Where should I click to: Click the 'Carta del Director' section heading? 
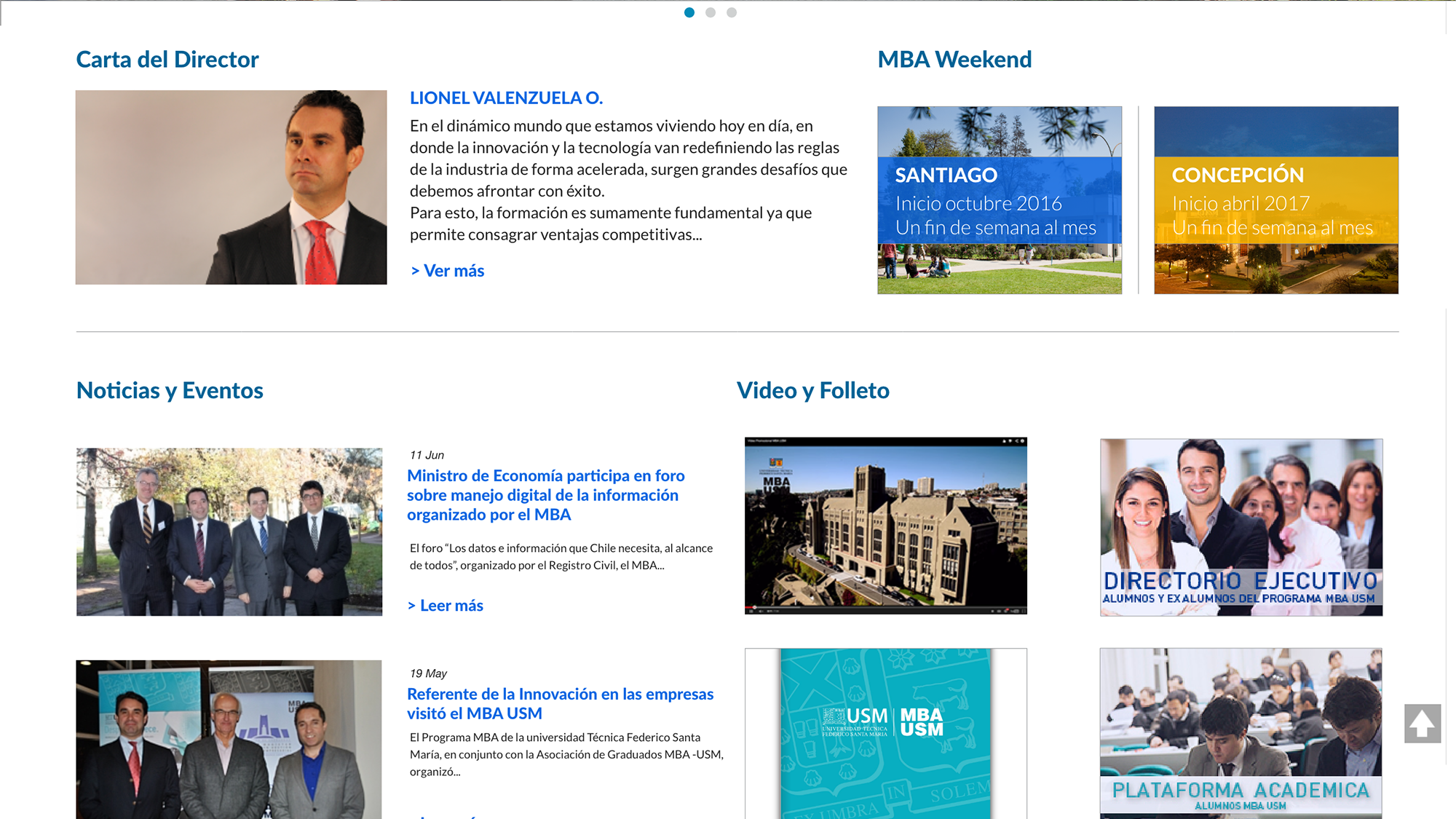[x=167, y=60]
